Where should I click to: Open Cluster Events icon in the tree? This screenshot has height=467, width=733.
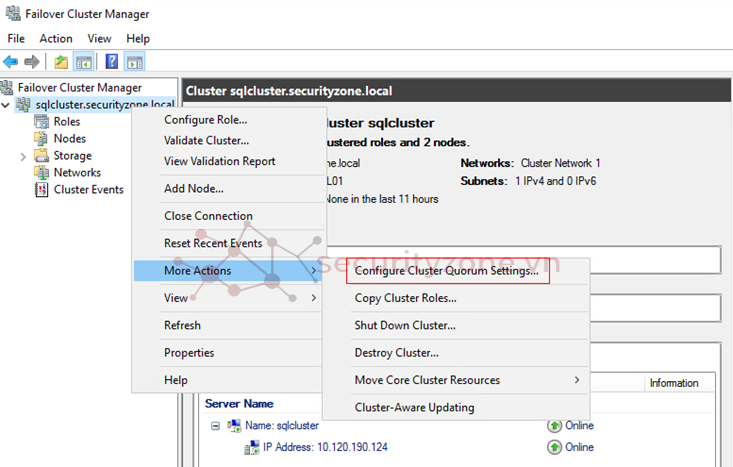tap(42, 190)
